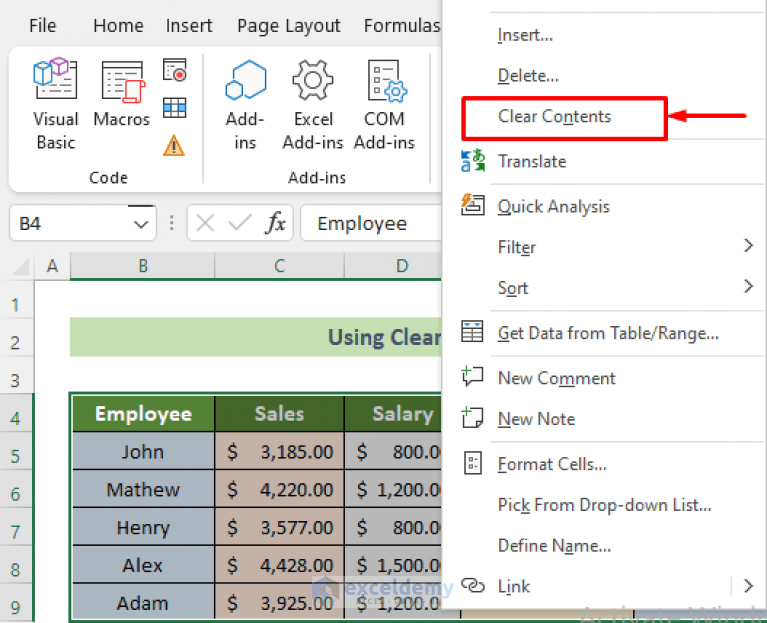
Task: Select column A header
Action: coord(52,267)
